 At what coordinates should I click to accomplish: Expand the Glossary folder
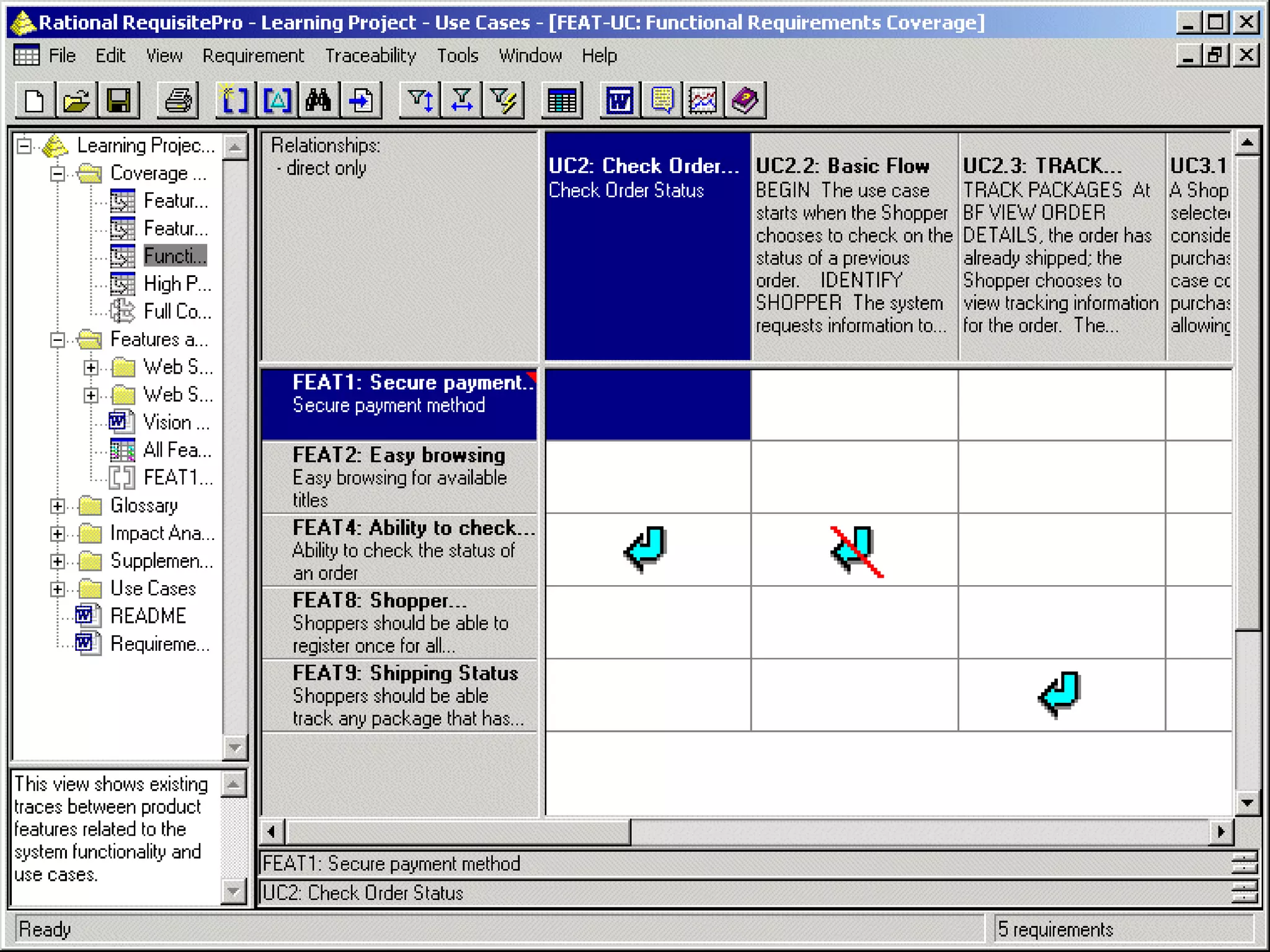57,506
